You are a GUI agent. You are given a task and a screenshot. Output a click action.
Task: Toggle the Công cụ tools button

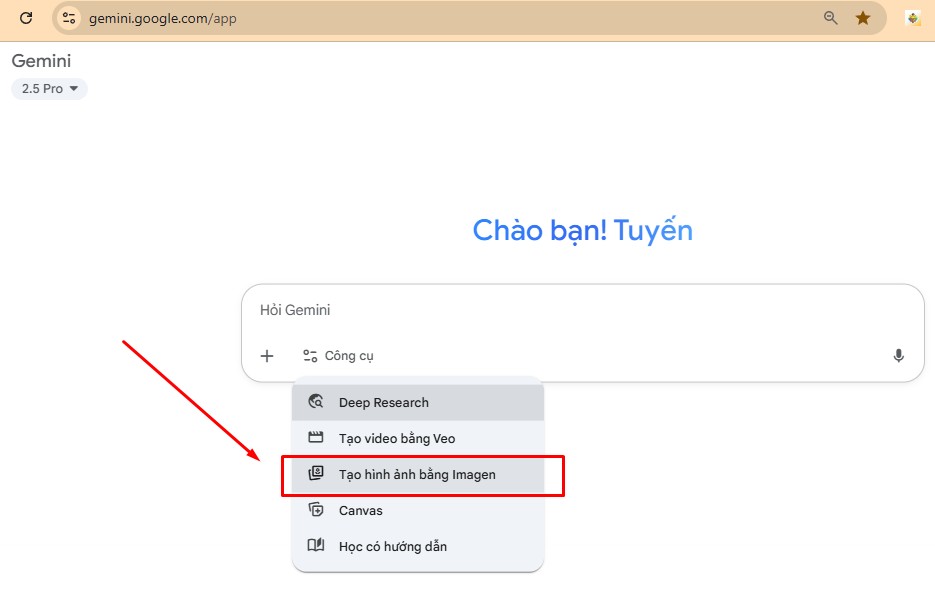[338, 356]
